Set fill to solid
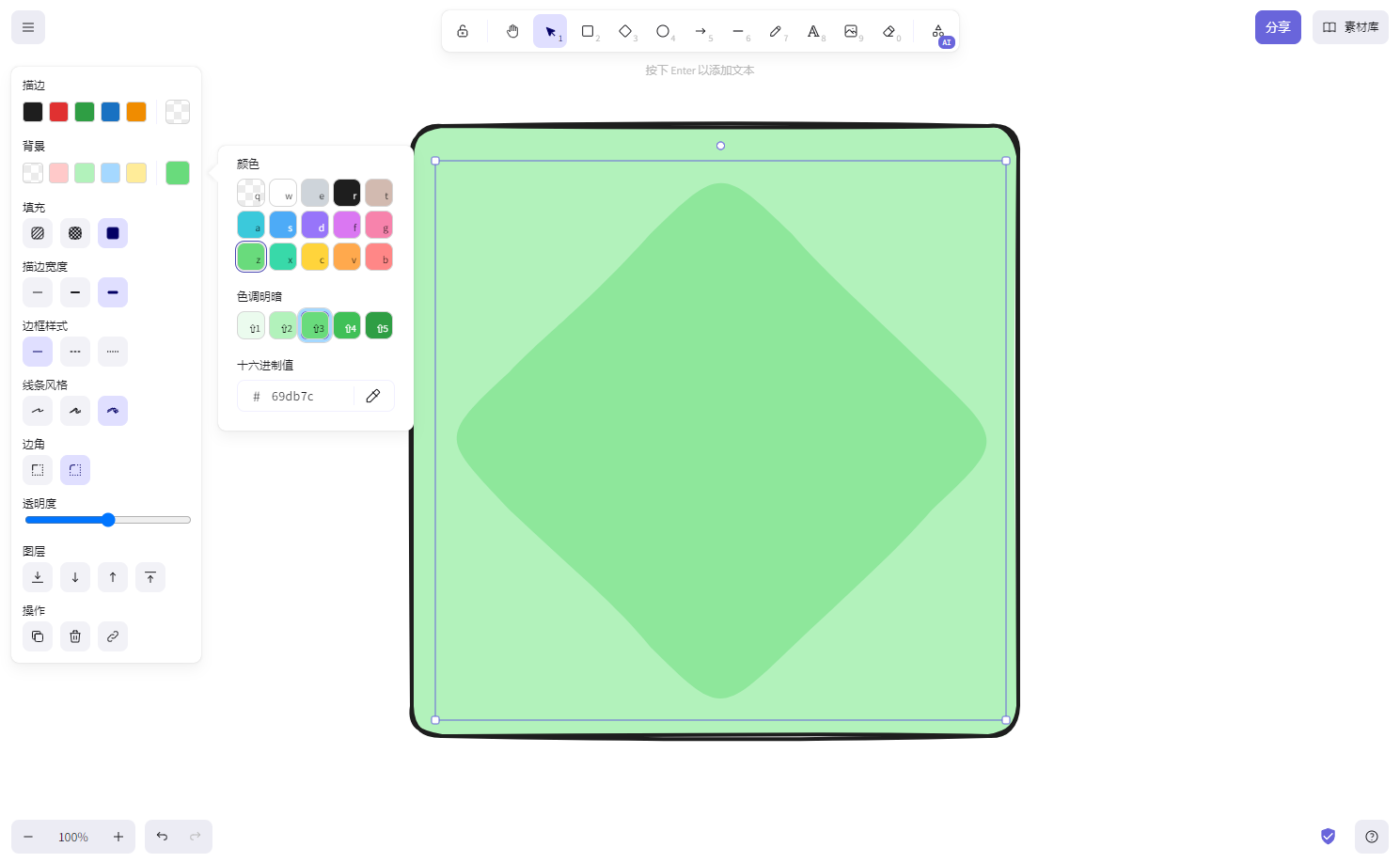Screen dimensions: 1400x863 (113, 233)
